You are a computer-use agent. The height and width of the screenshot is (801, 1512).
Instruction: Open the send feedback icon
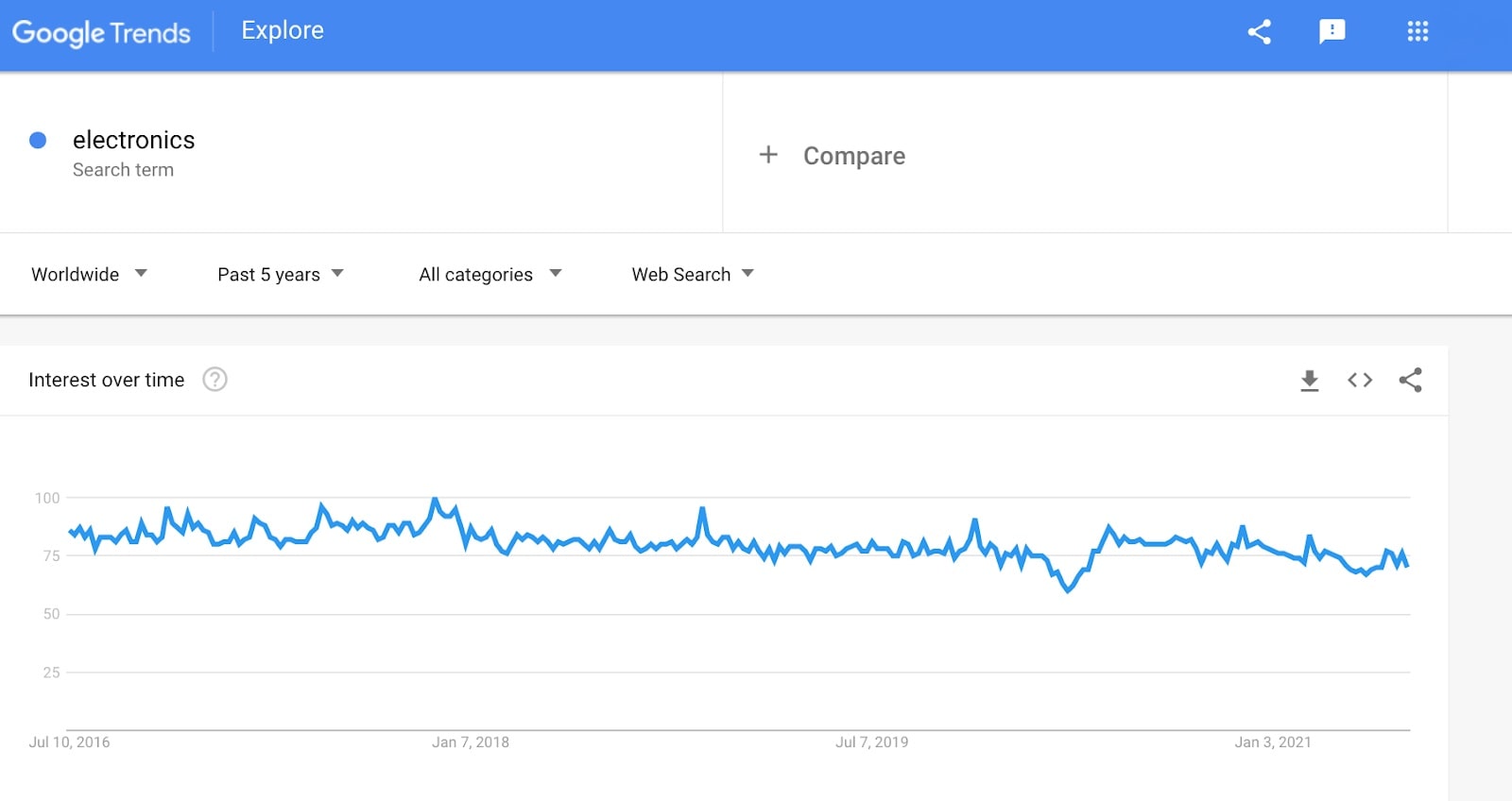coord(1332,31)
